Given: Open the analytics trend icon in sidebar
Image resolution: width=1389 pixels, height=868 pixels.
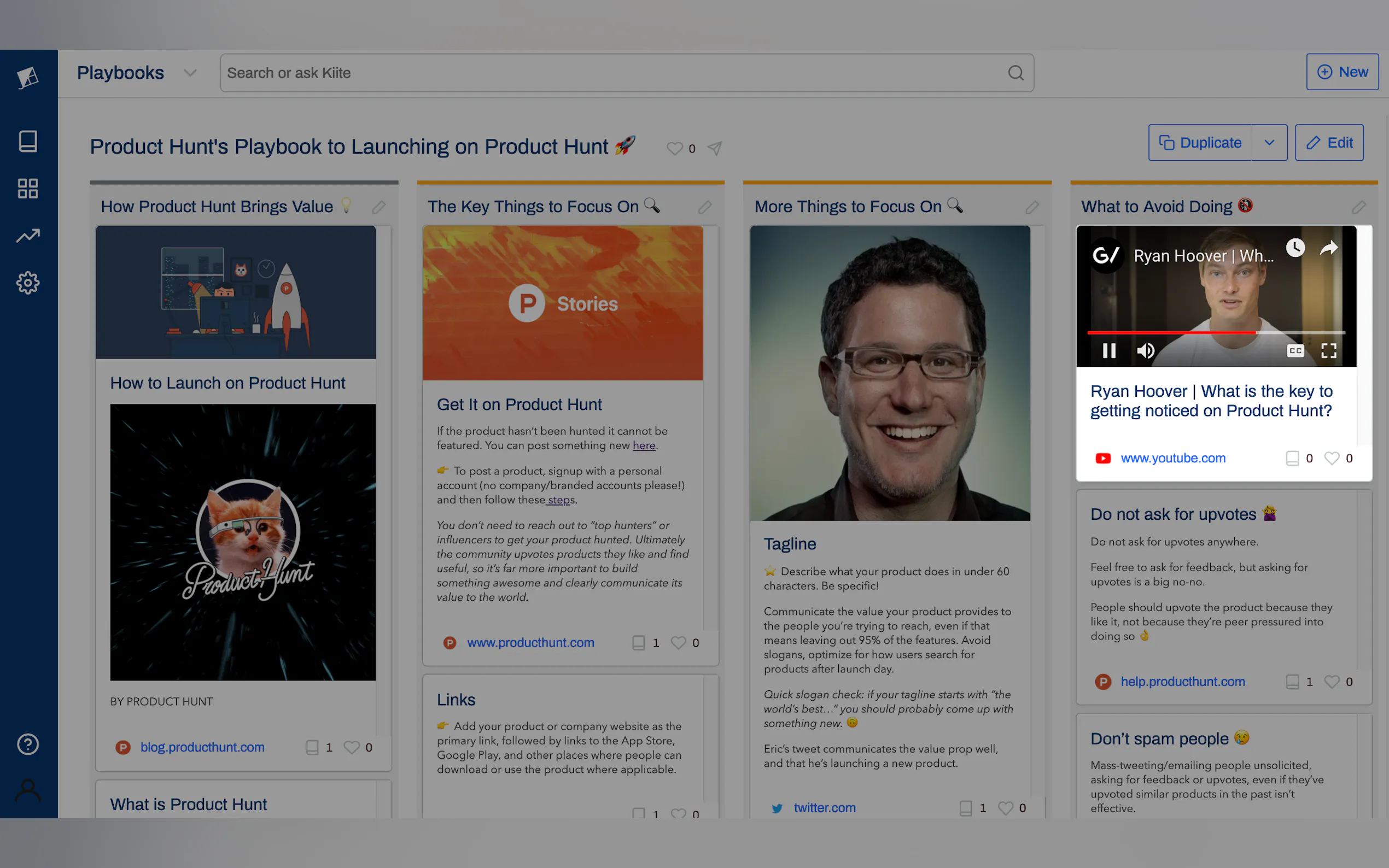Looking at the screenshot, I should click(x=27, y=236).
